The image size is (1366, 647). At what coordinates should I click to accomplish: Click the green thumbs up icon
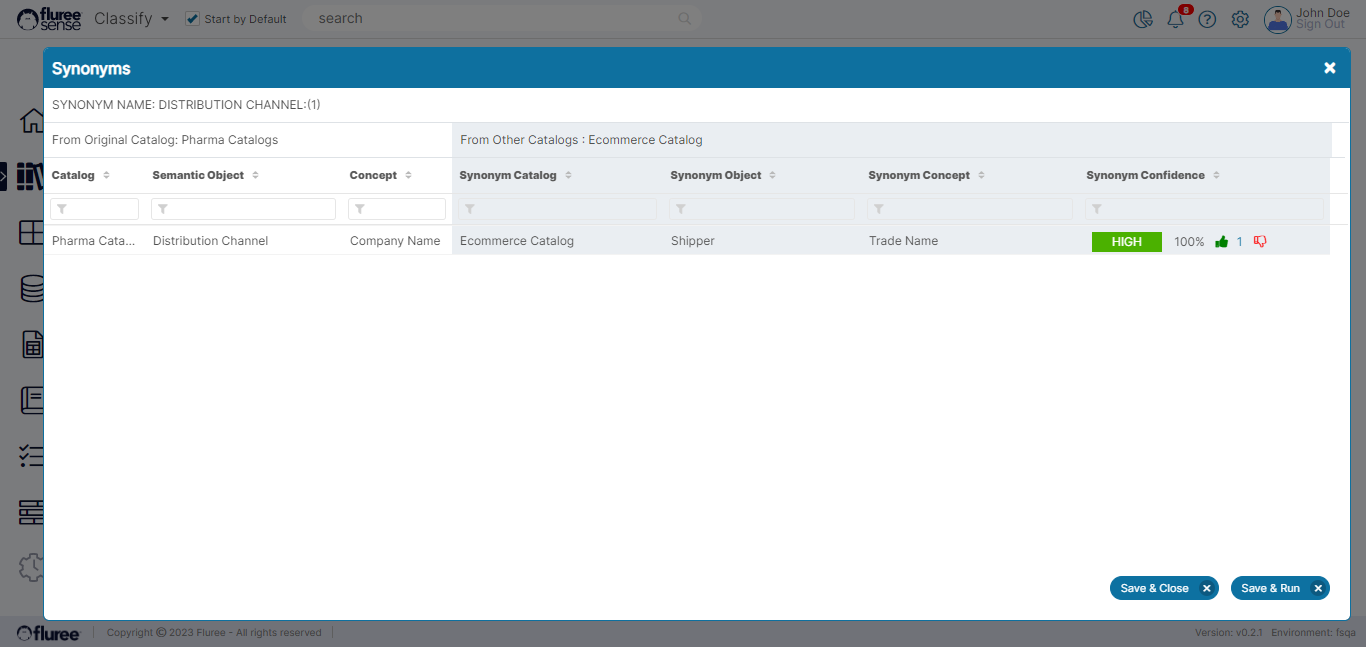(1221, 241)
